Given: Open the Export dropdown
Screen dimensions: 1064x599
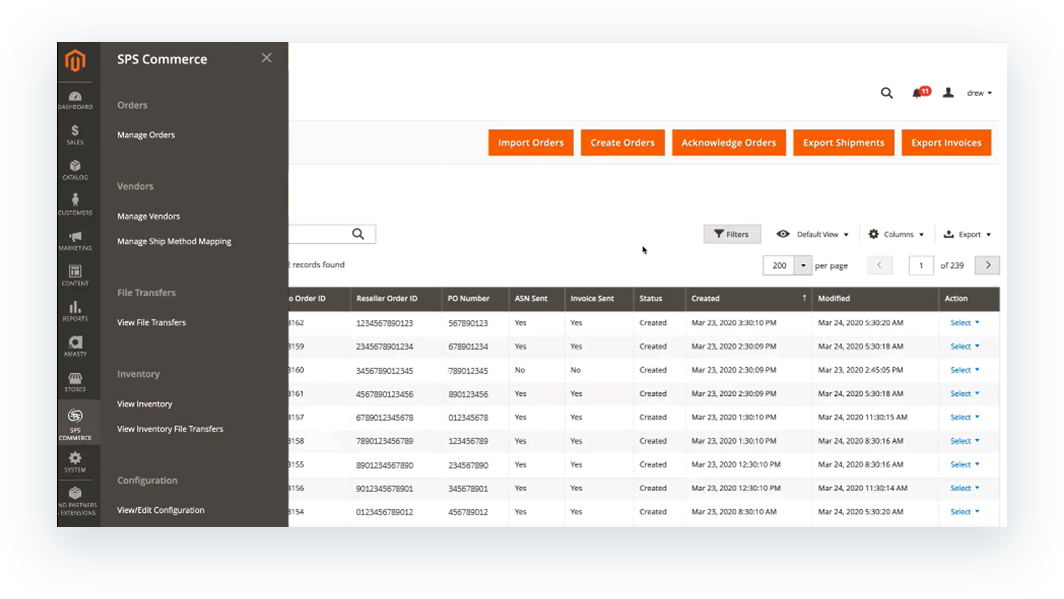Looking at the screenshot, I should (x=966, y=233).
